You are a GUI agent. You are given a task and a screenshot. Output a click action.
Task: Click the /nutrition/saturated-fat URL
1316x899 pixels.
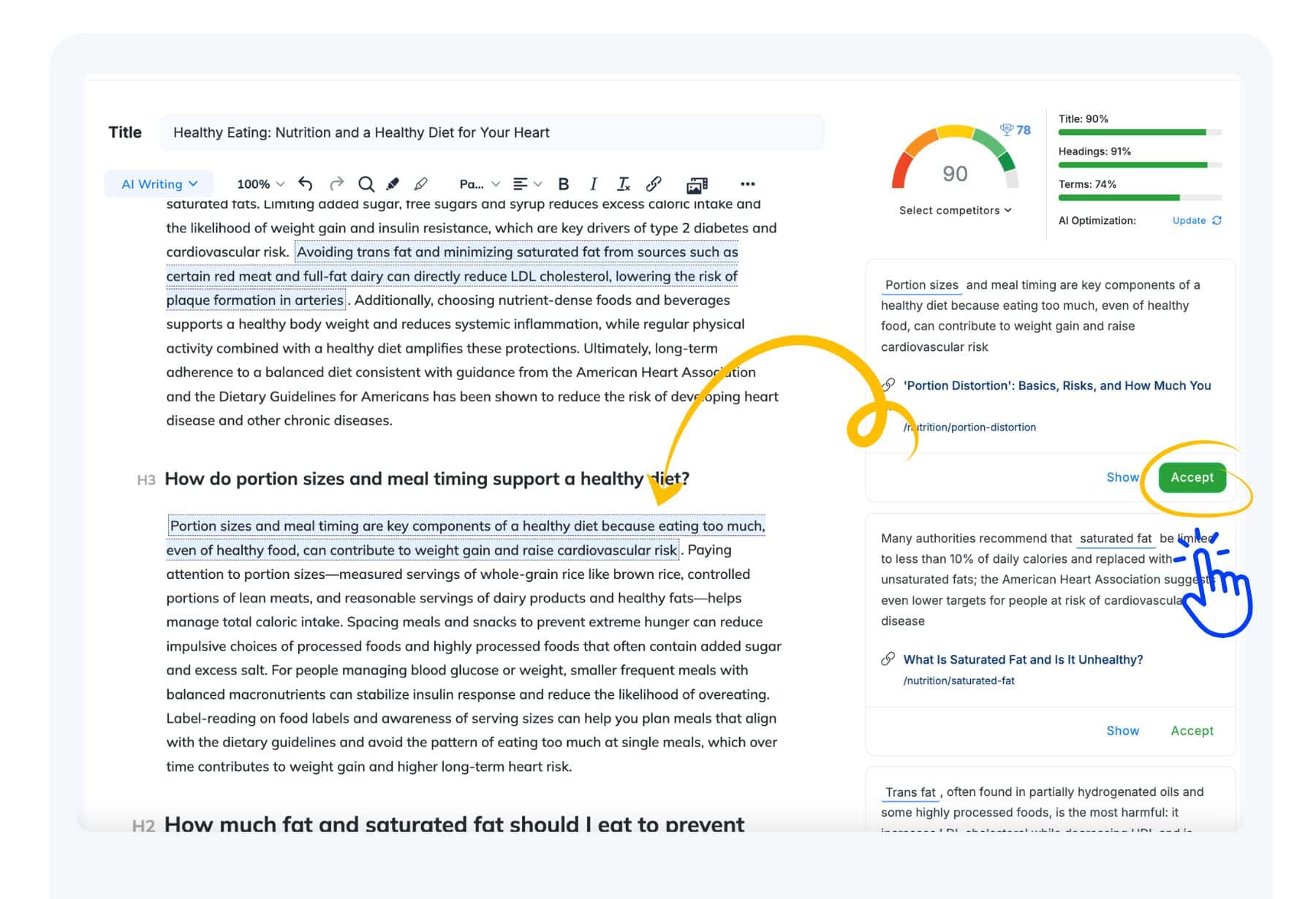click(958, 680)
